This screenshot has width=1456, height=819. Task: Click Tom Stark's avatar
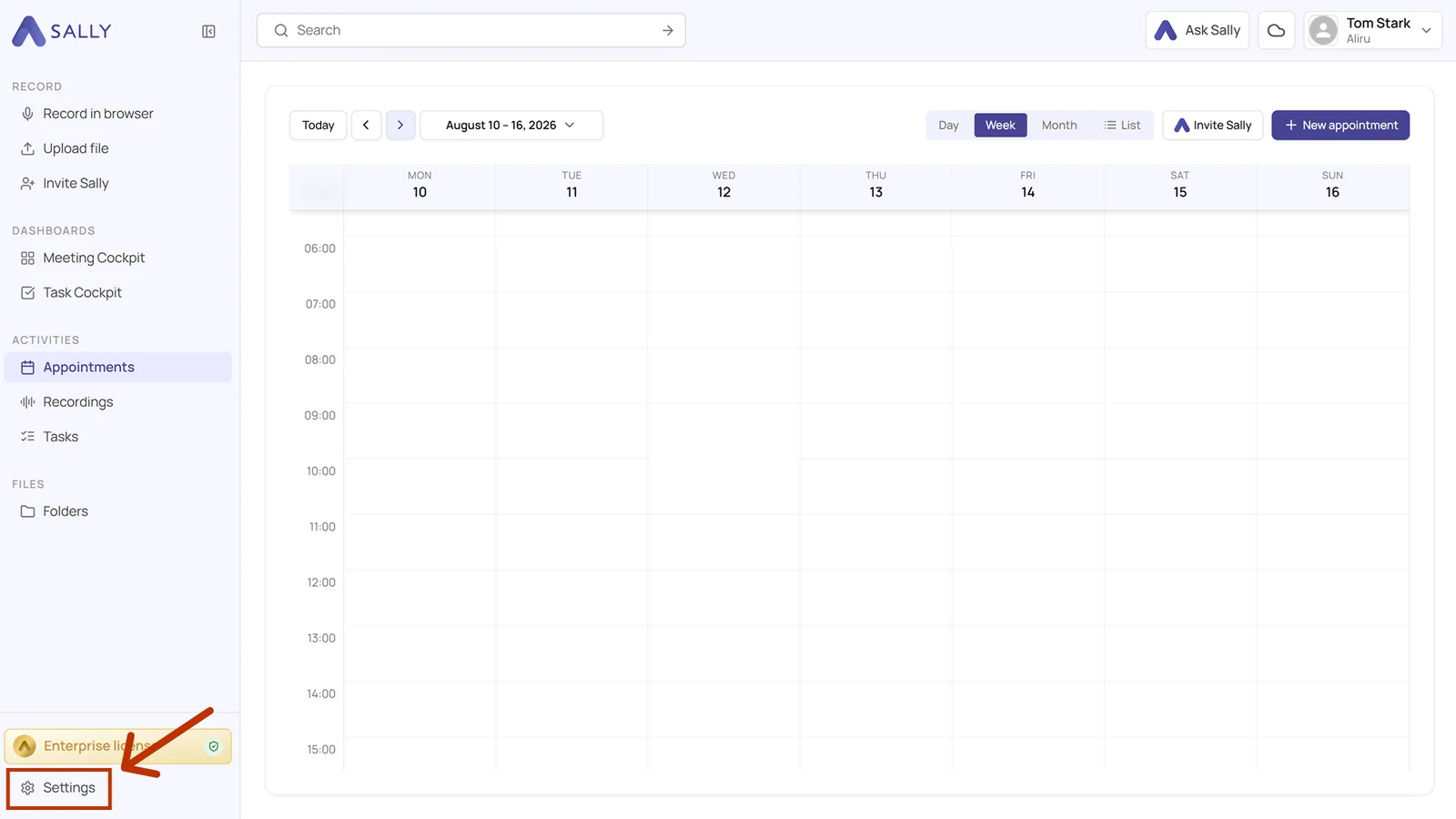point(1323,30)
